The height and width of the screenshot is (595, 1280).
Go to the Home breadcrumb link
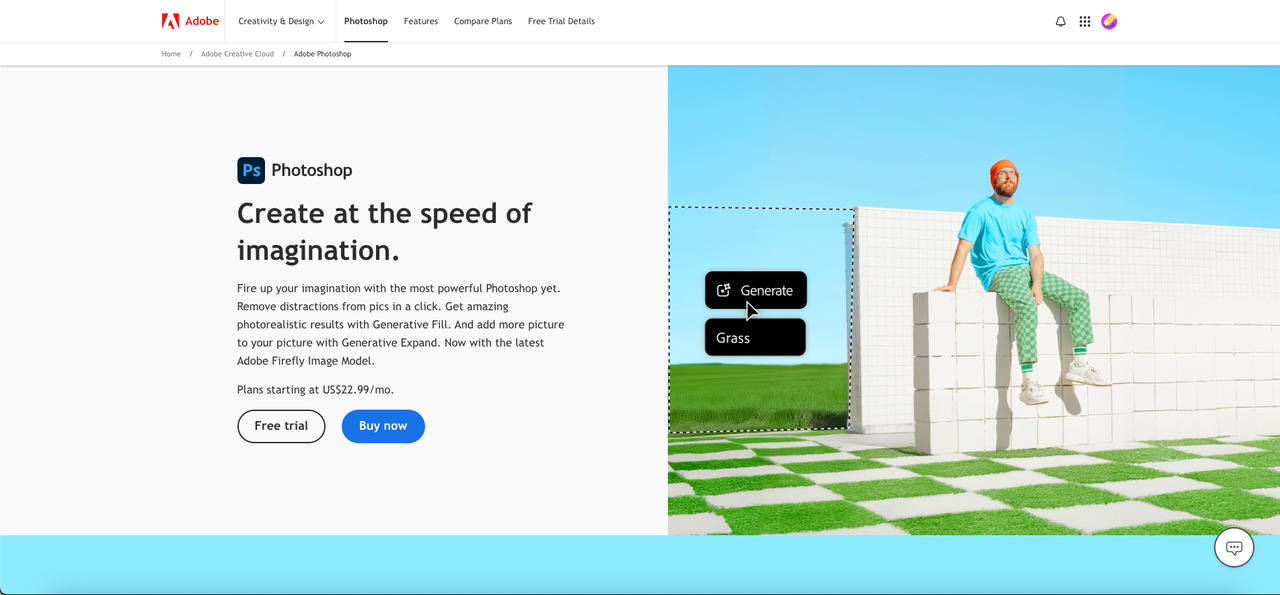[171, 54]
